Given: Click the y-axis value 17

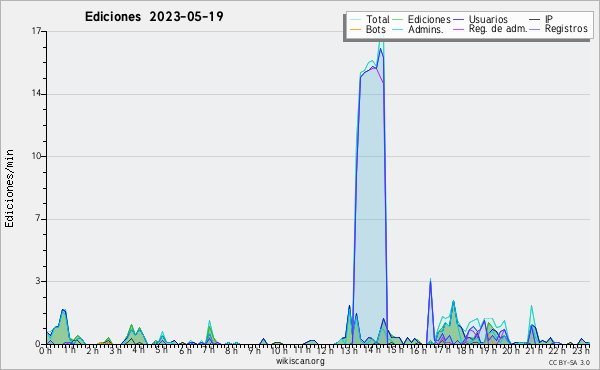Looking at the screenshot, I should pyautogui.click(x=36, y=31).
